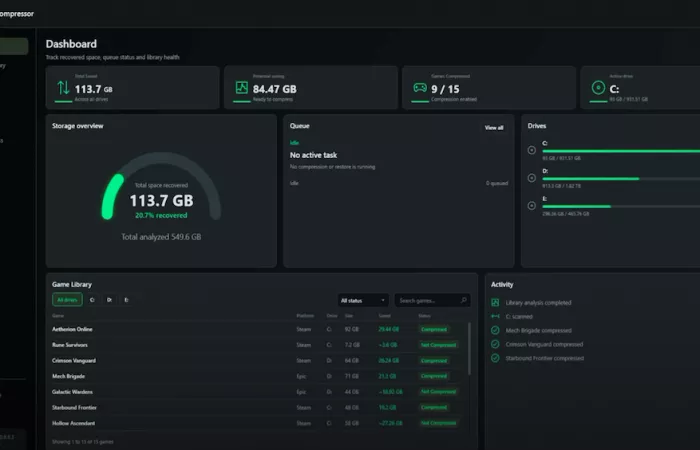Filter Game Library by D: drive
The height and width of the screenshot is (450, 700).
109,300
